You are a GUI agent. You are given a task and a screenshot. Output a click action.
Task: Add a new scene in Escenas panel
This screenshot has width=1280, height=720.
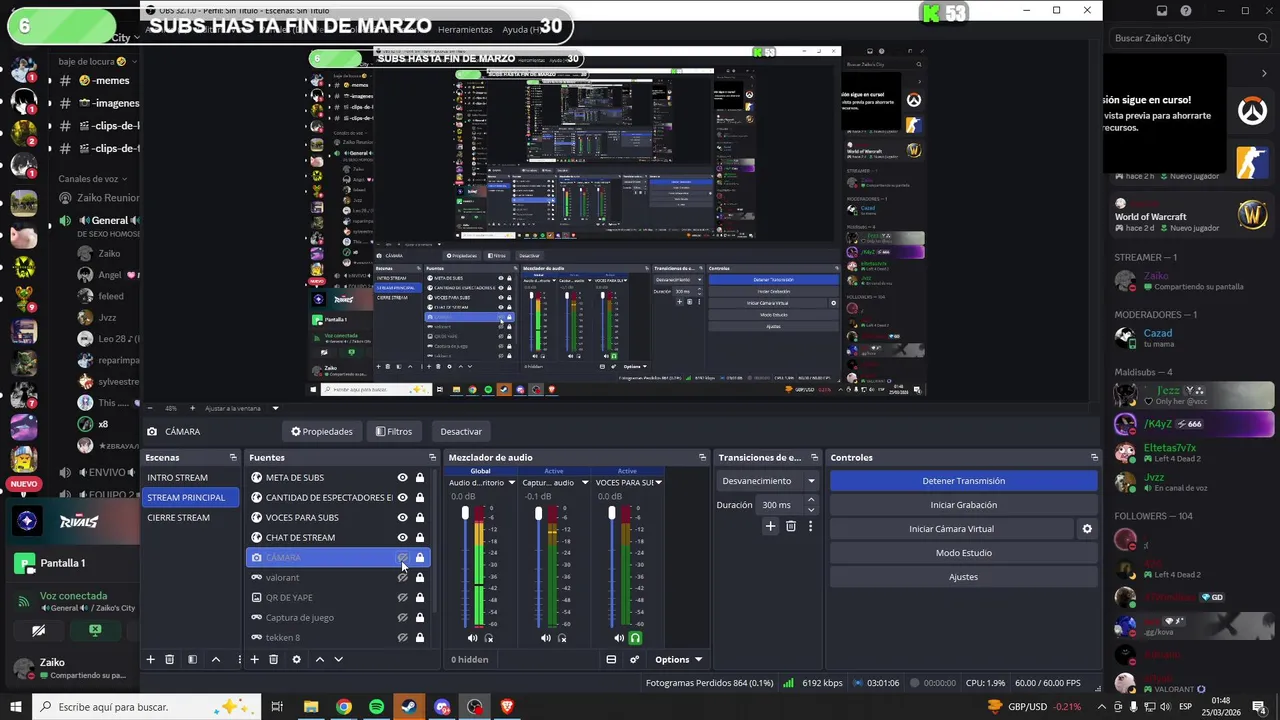(151, 659)
